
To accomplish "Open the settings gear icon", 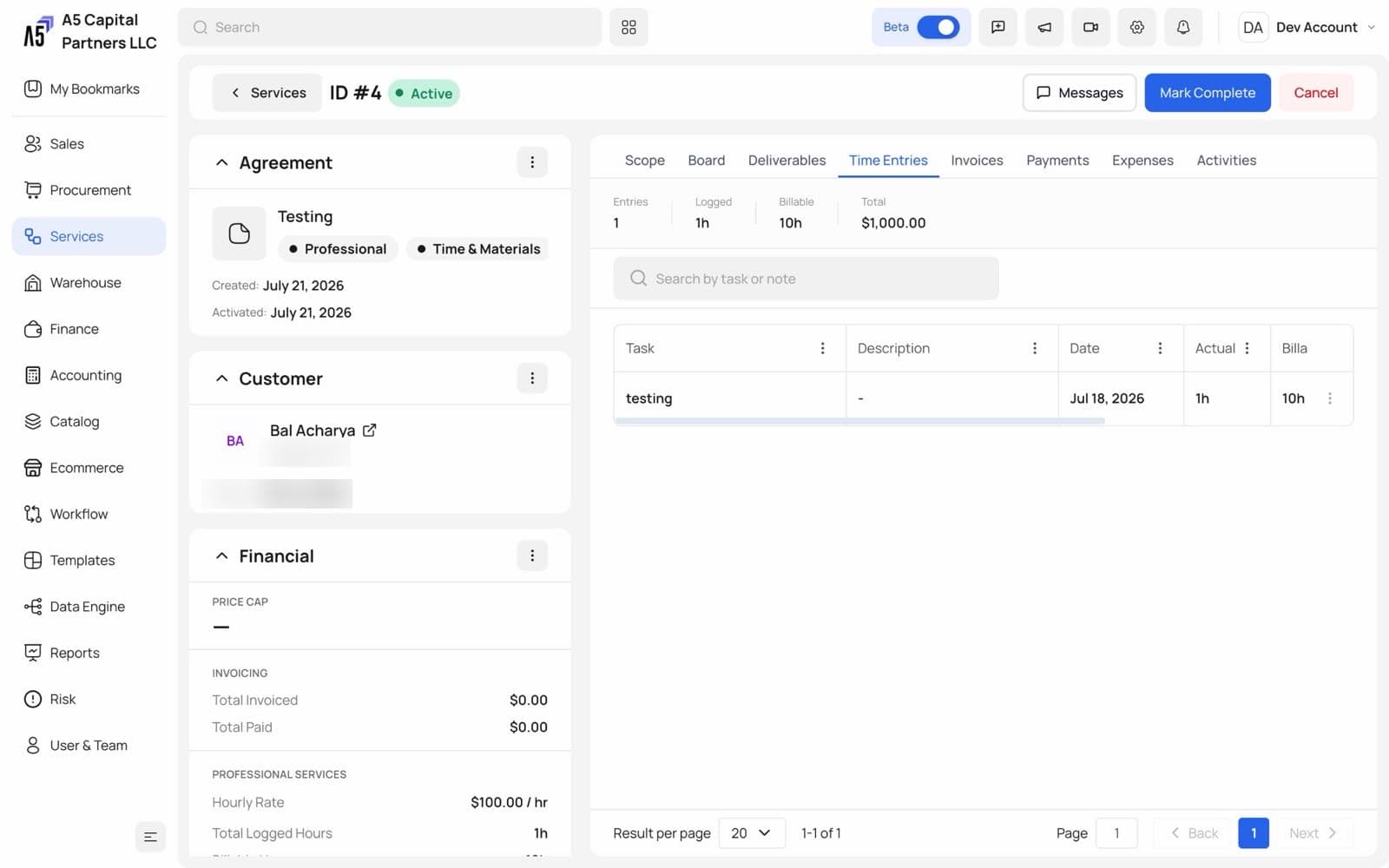I will (1136, 27).
